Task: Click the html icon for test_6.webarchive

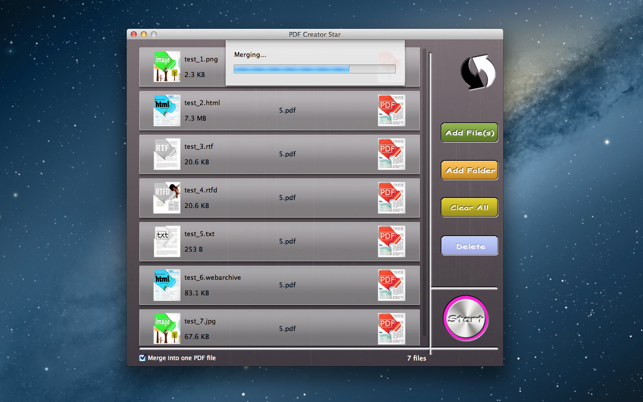Action: coord(167,285)
